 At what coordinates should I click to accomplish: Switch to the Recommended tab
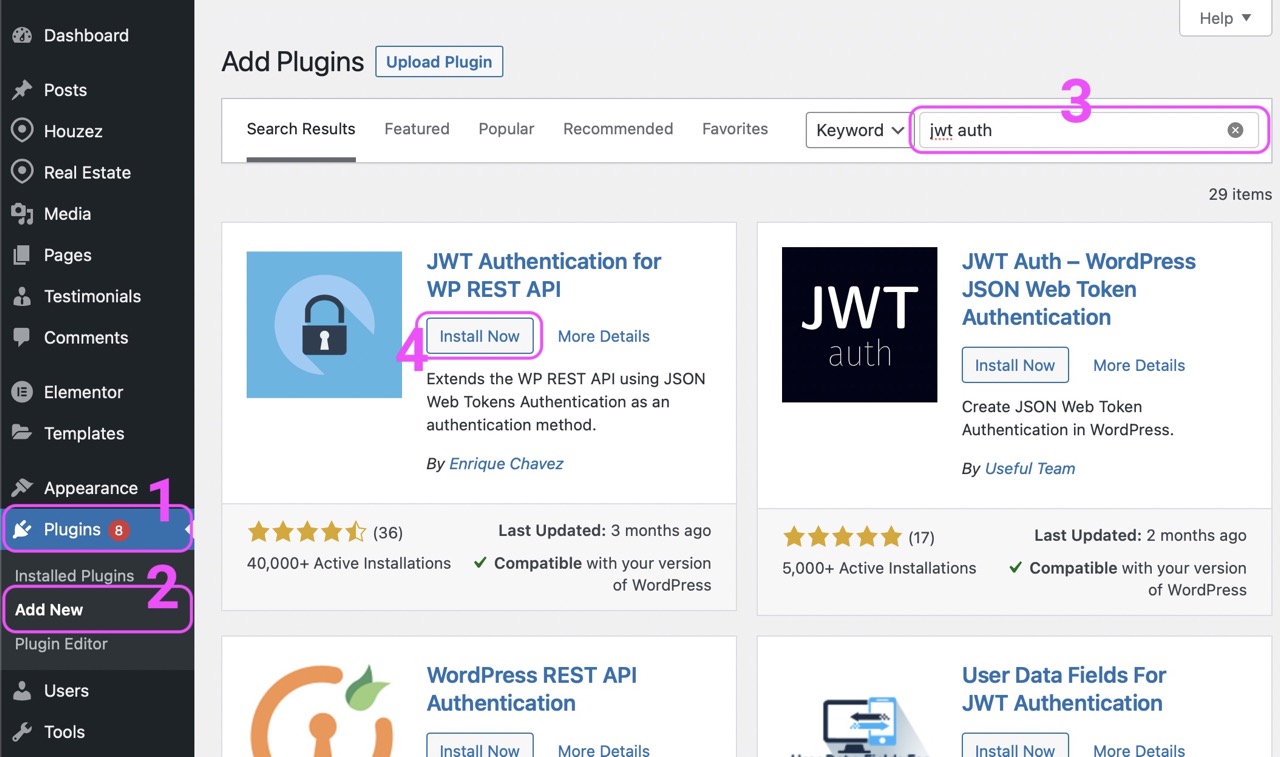click(618, 129)
